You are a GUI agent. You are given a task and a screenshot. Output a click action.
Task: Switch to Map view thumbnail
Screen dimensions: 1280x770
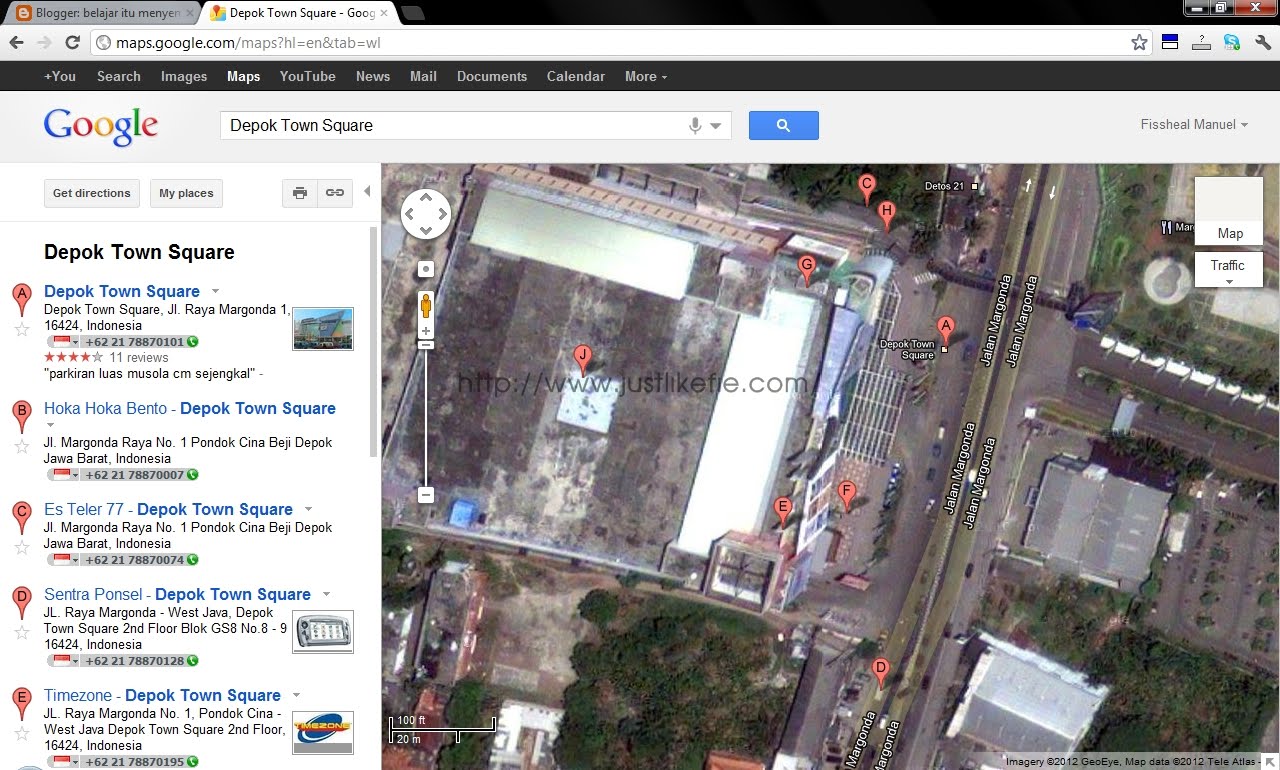tap(1229, 211)
